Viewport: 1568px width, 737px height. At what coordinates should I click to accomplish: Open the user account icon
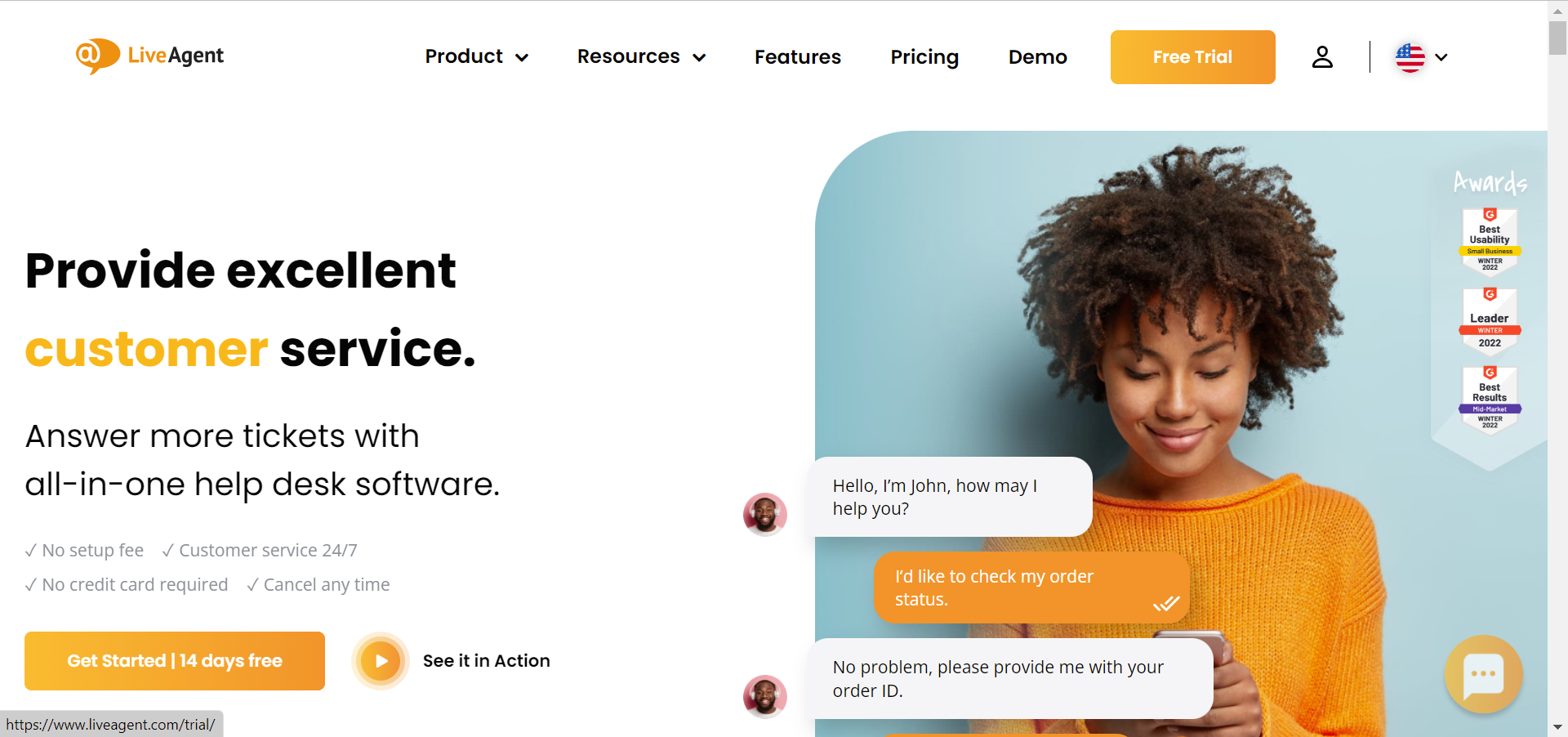point(1322,57)
